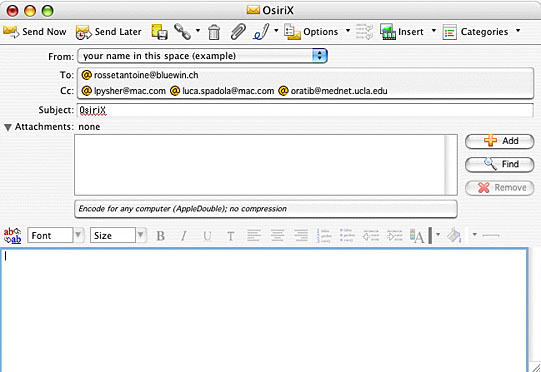
Task: Click the Find attachment button
Action: [x=500, y=164]
